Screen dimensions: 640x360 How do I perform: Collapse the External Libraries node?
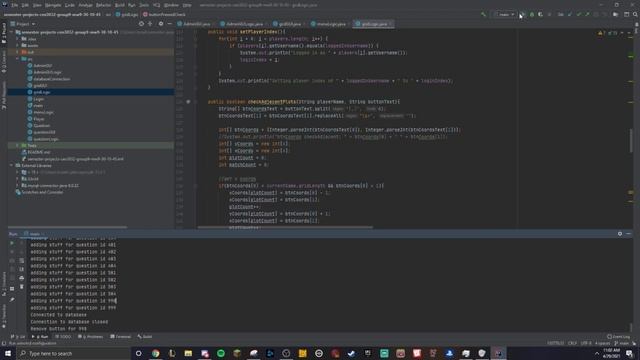[11, 165]
